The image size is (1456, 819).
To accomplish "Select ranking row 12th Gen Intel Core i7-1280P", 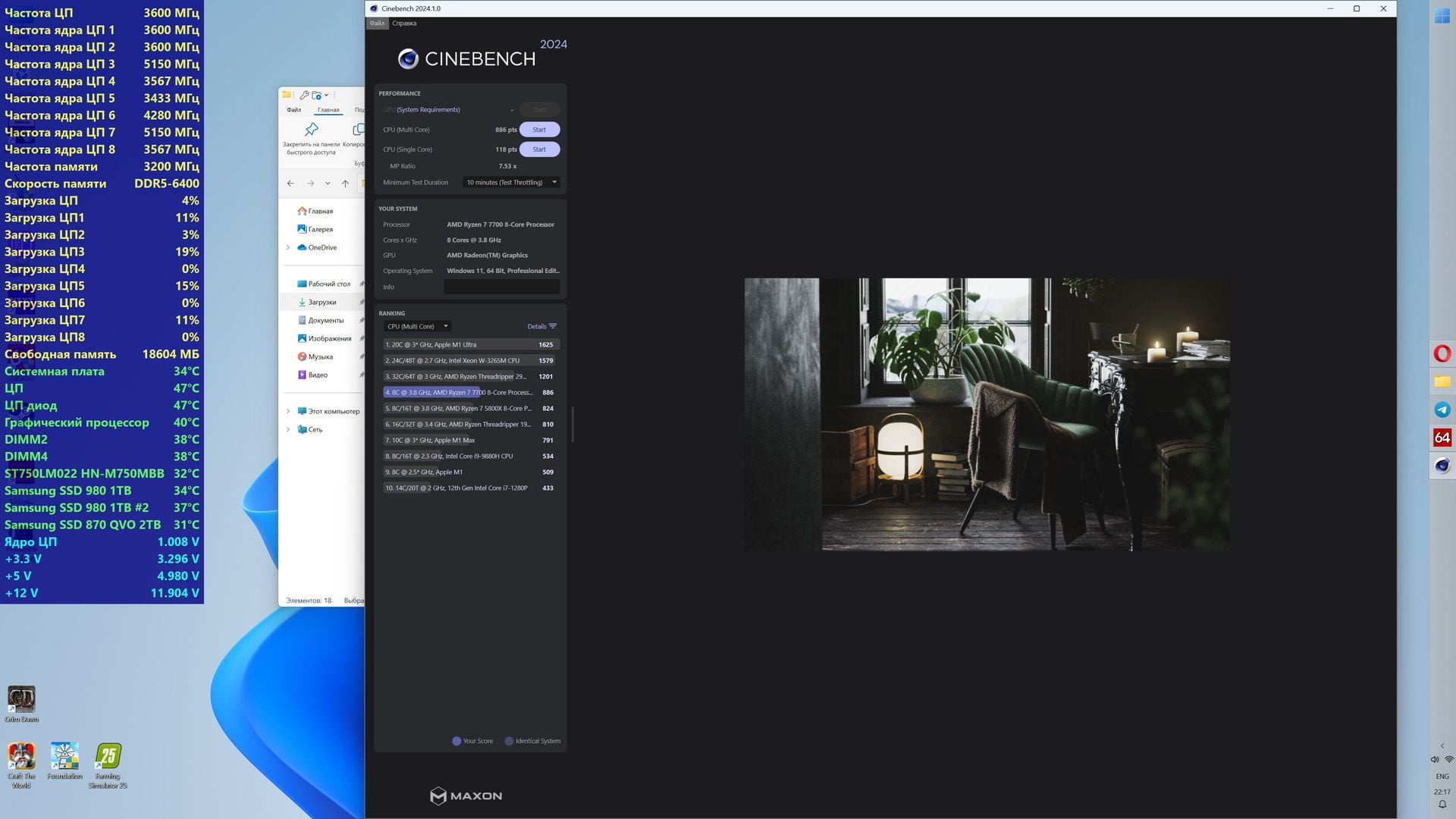I will pos(471,488).
